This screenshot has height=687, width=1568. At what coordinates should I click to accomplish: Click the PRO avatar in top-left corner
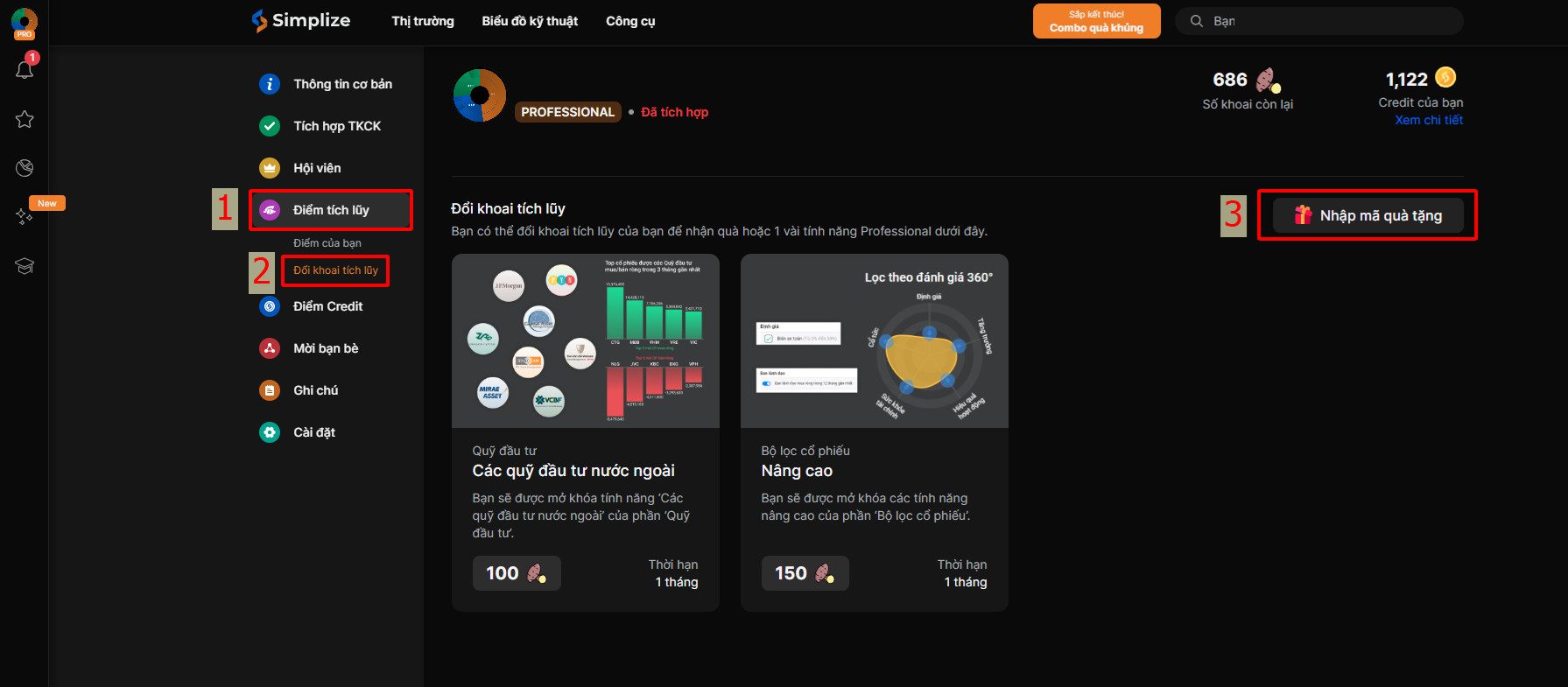point(24,22)
